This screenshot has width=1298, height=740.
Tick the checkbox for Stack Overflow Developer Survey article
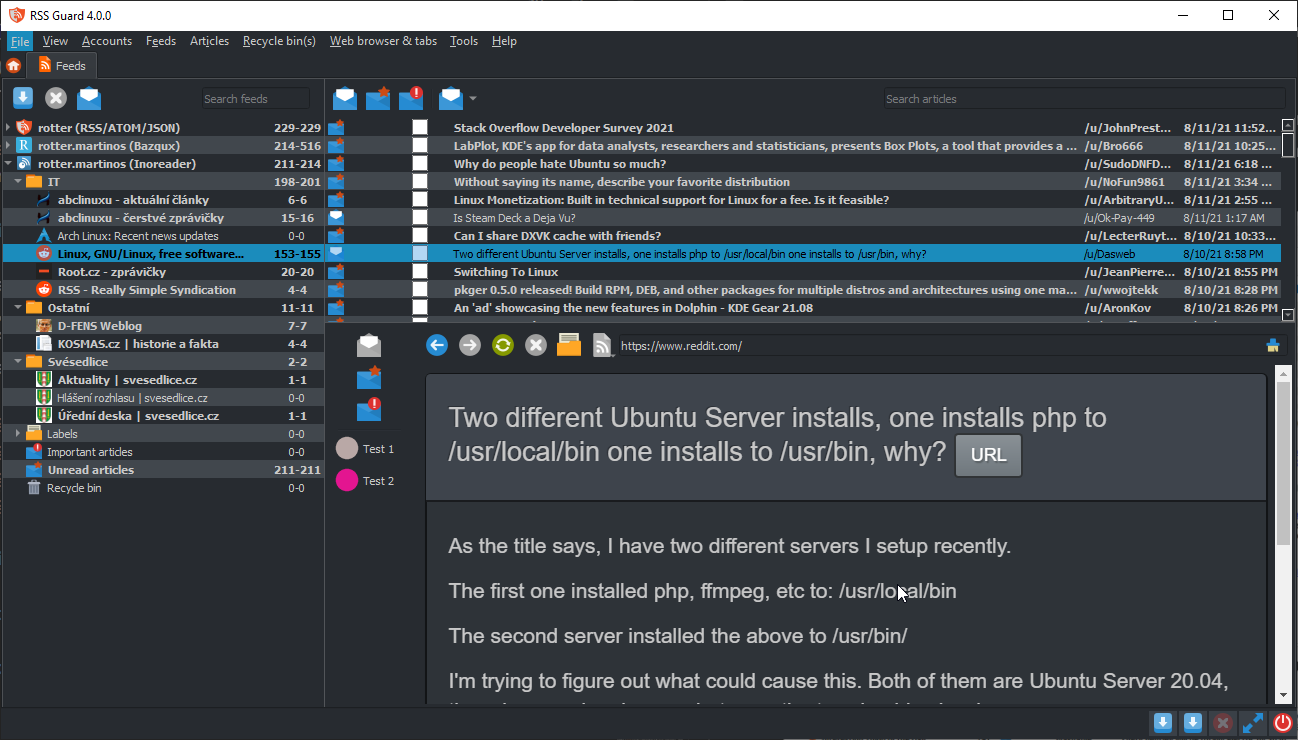tap(420, 128)
